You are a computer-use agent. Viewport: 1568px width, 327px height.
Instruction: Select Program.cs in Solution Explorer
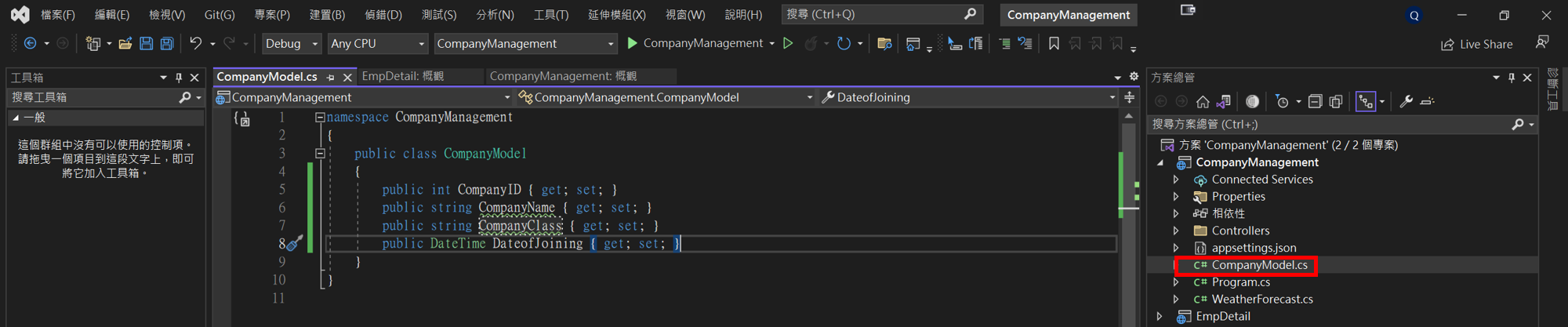1240,282
